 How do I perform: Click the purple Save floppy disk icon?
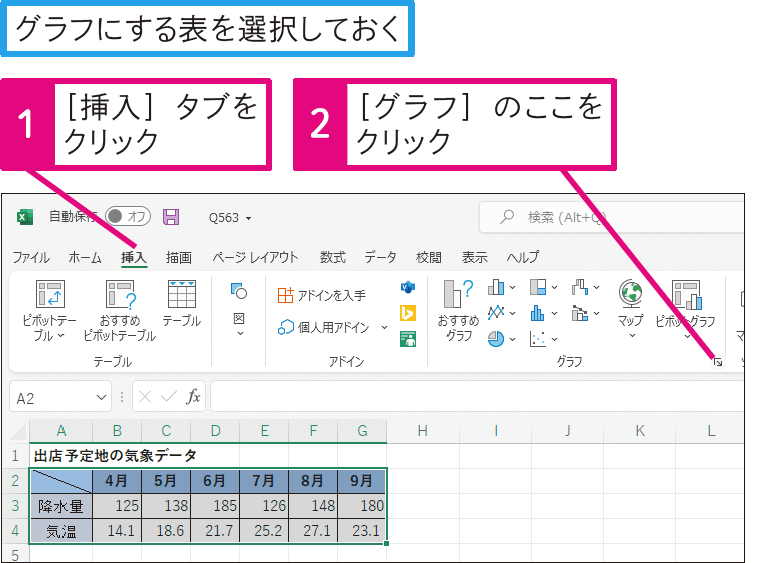click(171, 217)
